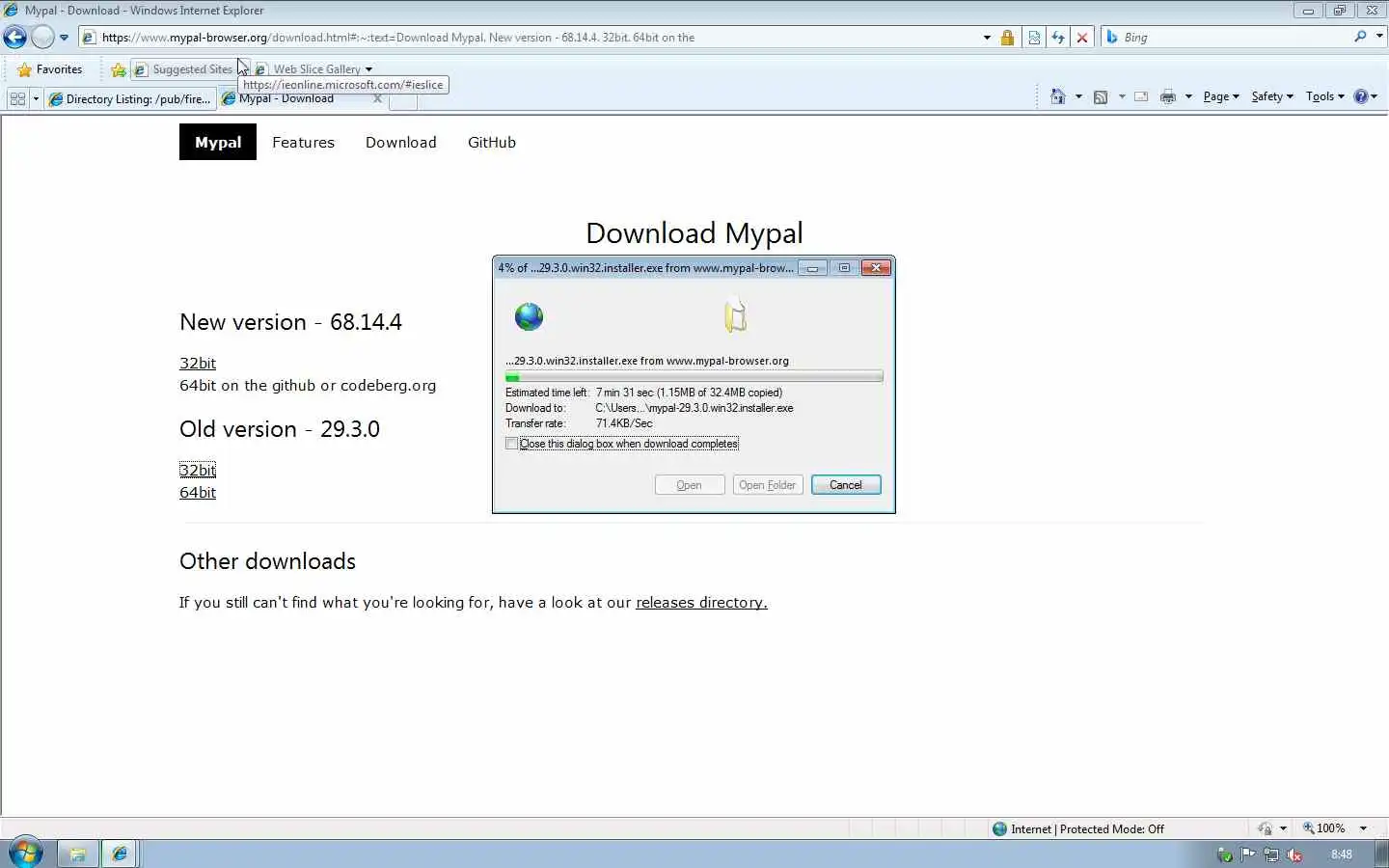Open Web Slice Gallery favorites item

[x=313, y=69]
